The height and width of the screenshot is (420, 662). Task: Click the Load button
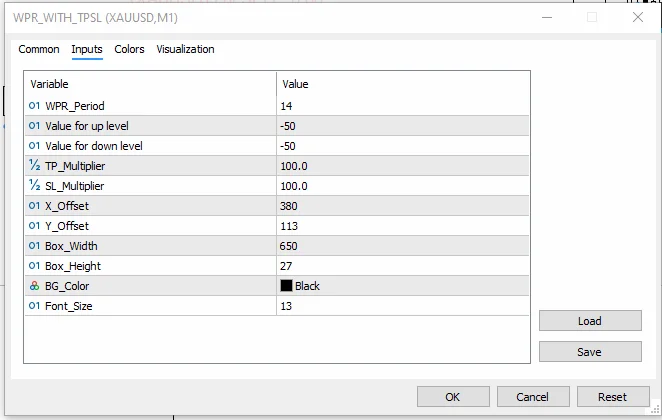tap(590, 321)
